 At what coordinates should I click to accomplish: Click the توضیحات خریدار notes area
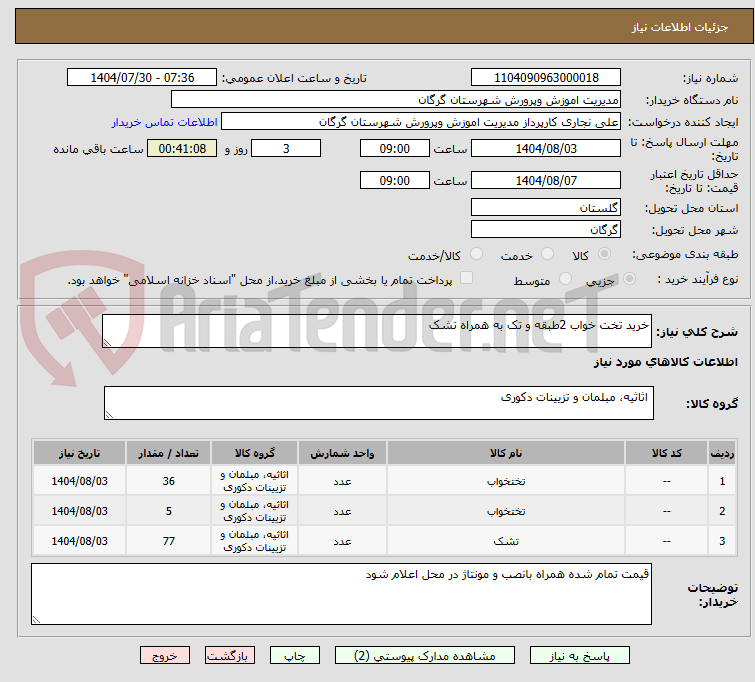coord(341,593)
